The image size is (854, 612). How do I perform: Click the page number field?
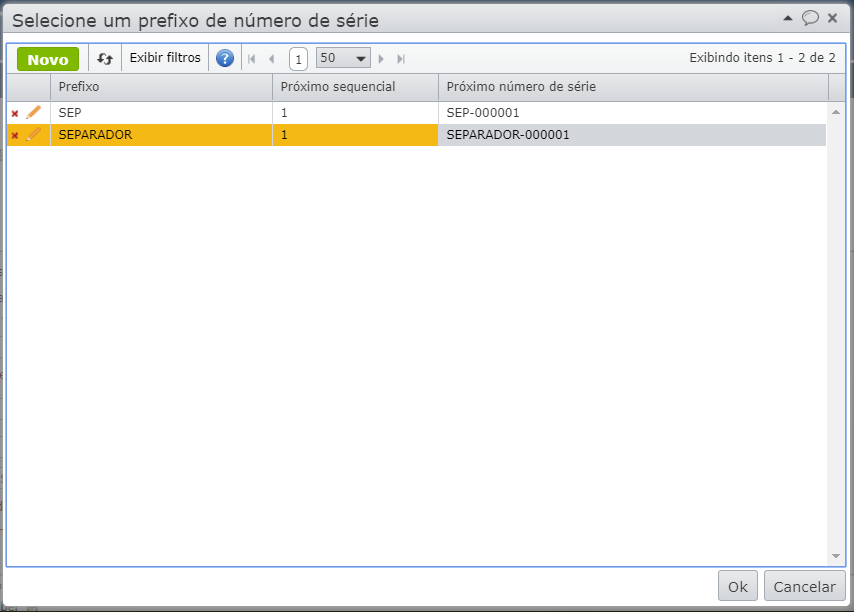(x=298, y=59)
